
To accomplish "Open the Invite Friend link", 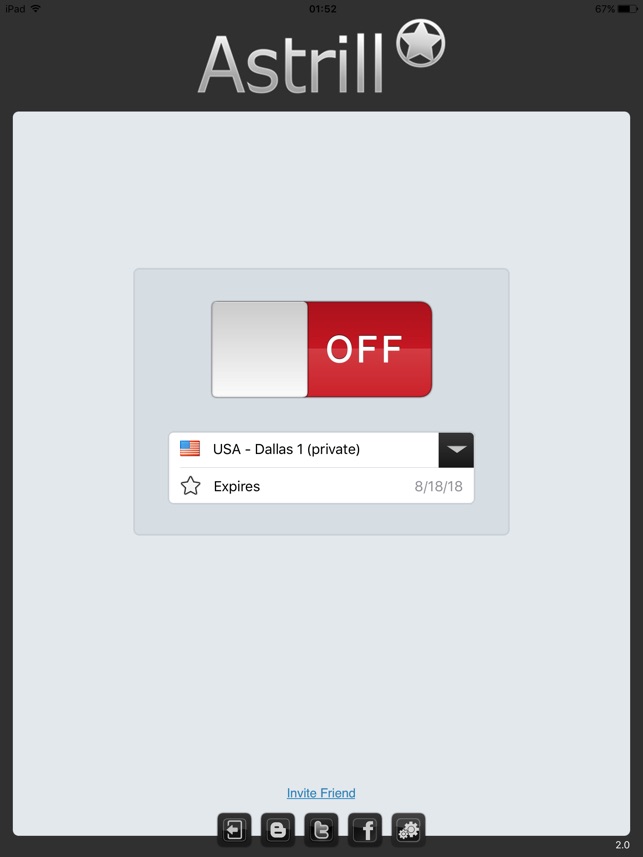I will (x=321, y=793).
